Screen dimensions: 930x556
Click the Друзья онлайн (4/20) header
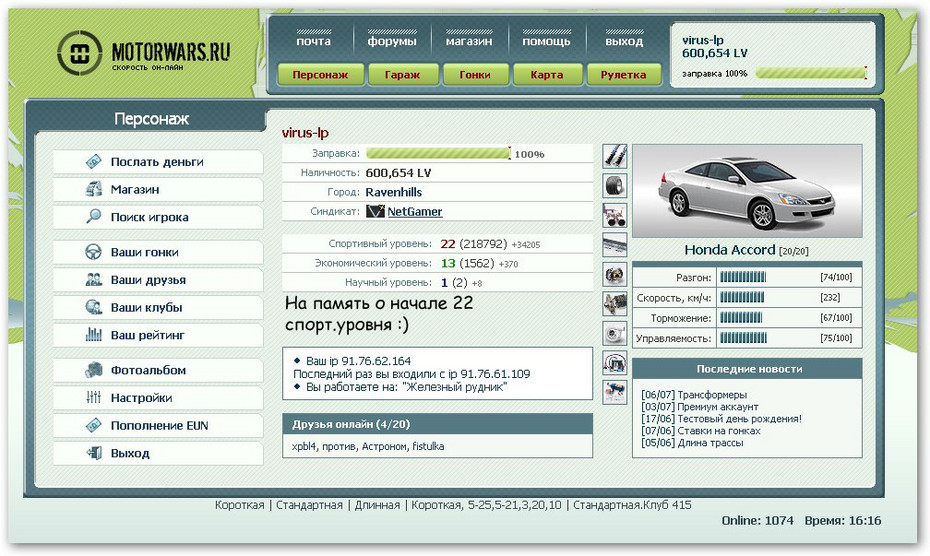pos(438,424)
